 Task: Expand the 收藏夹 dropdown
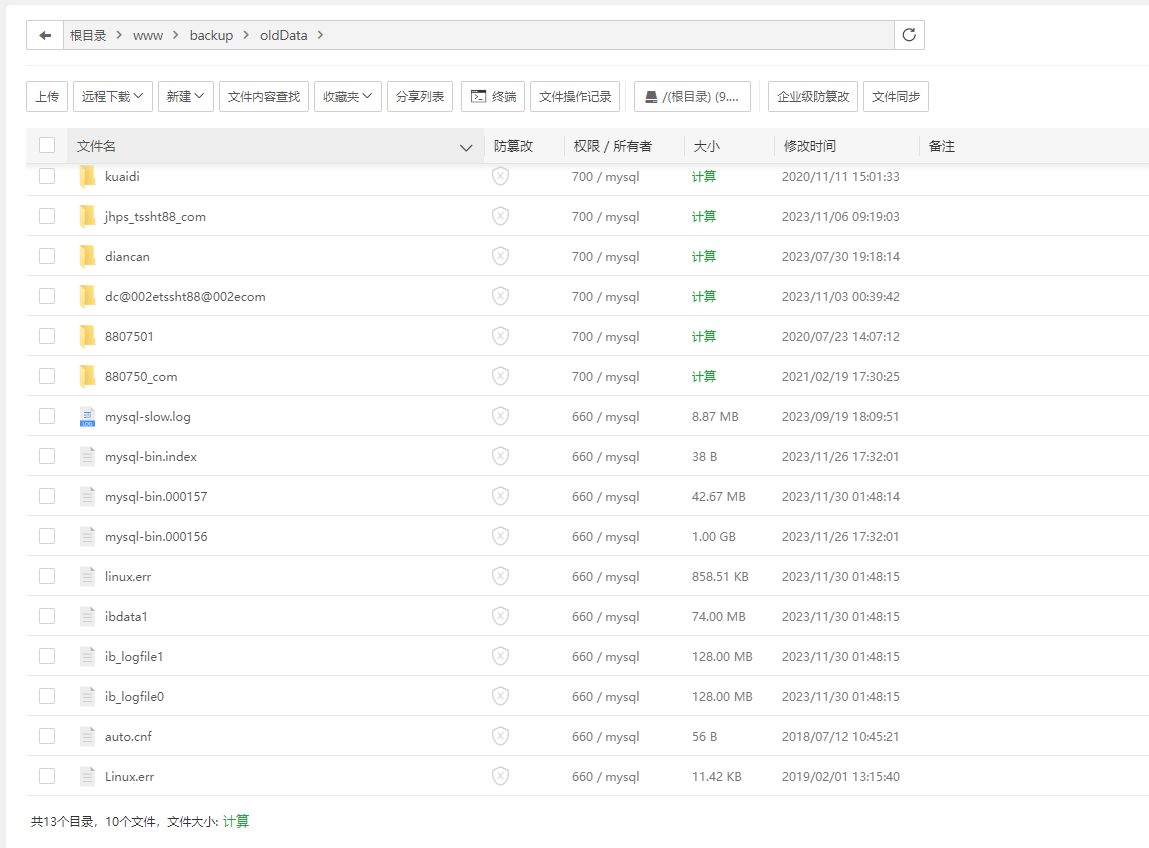pos(348,97)
